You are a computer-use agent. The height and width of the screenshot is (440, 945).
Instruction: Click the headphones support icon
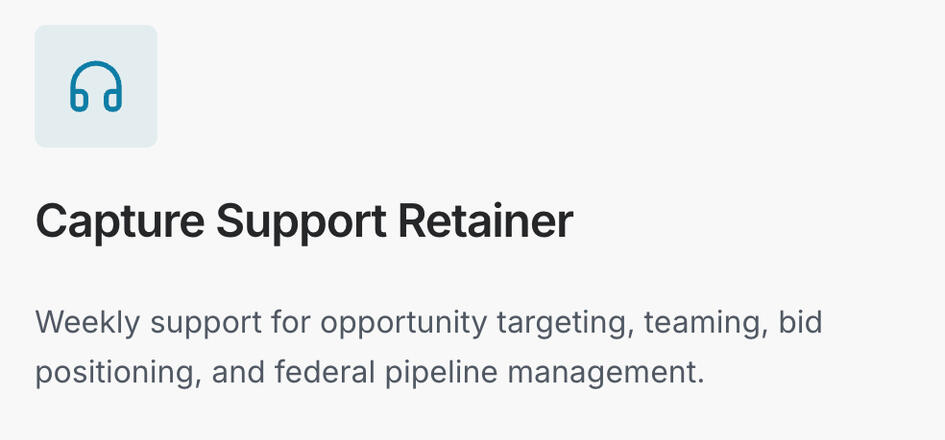pos(96,86)
